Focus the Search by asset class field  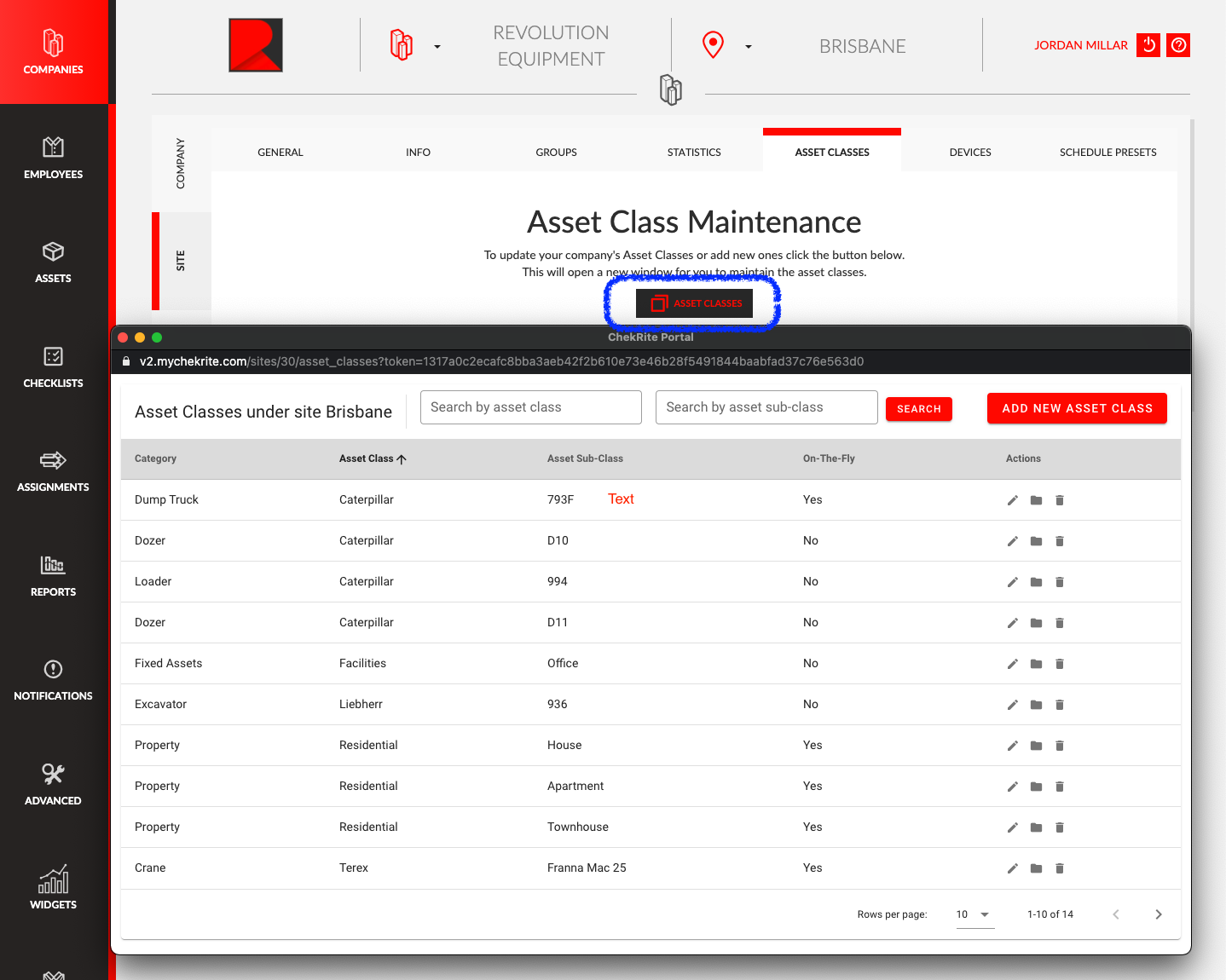[x=531, y=407]
